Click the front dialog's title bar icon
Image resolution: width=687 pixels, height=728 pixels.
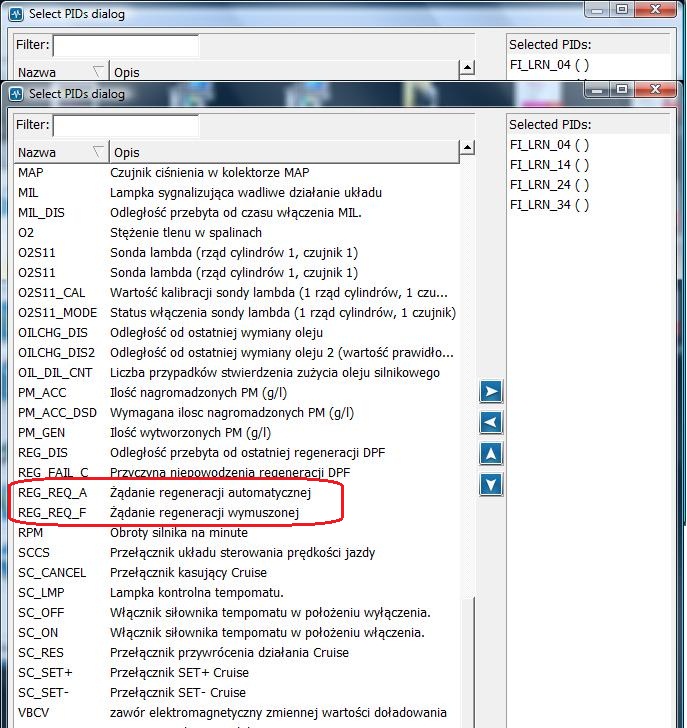coord(16,94)
